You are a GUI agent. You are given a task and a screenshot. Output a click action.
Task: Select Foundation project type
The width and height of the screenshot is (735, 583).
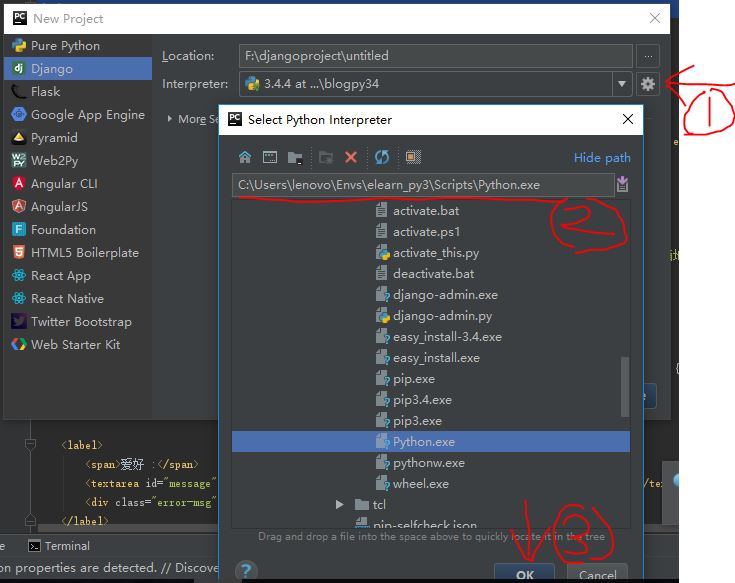pyautogui.click(x=78, y=229)
